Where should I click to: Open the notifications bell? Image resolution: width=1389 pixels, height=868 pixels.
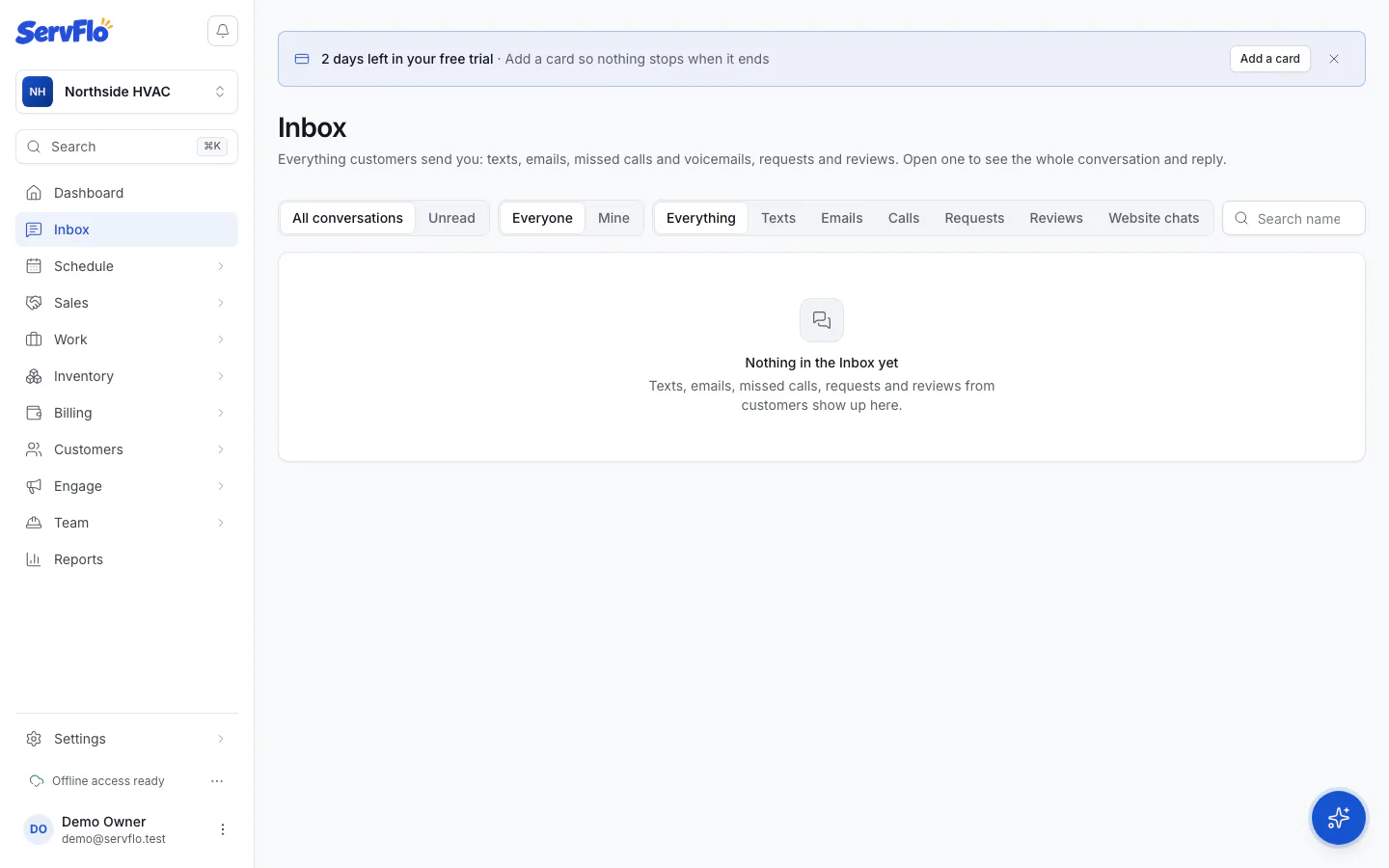click(x=223, y=31)
